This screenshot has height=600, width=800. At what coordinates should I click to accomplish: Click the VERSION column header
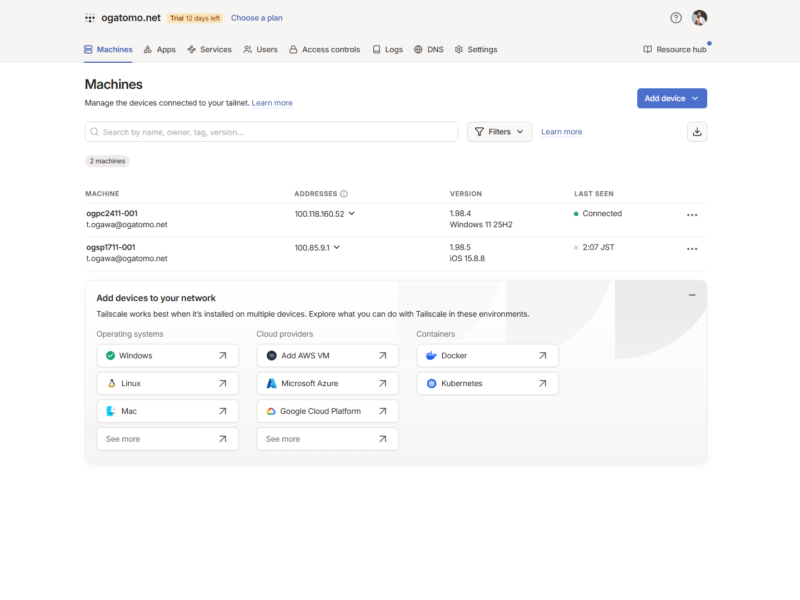coord(465,194)
